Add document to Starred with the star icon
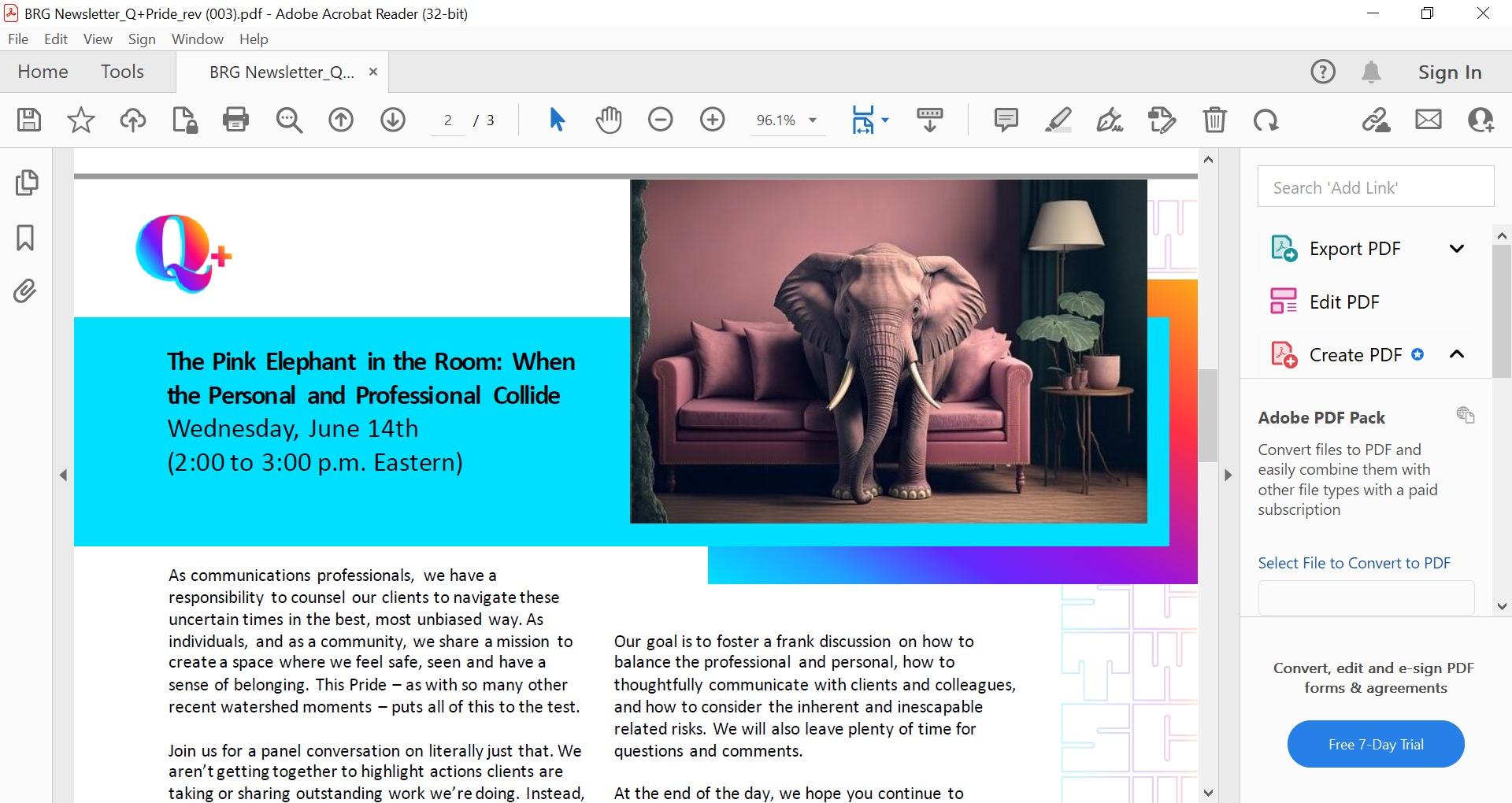The height and width of the screenshot is (803, 1512). click(80, 120)
